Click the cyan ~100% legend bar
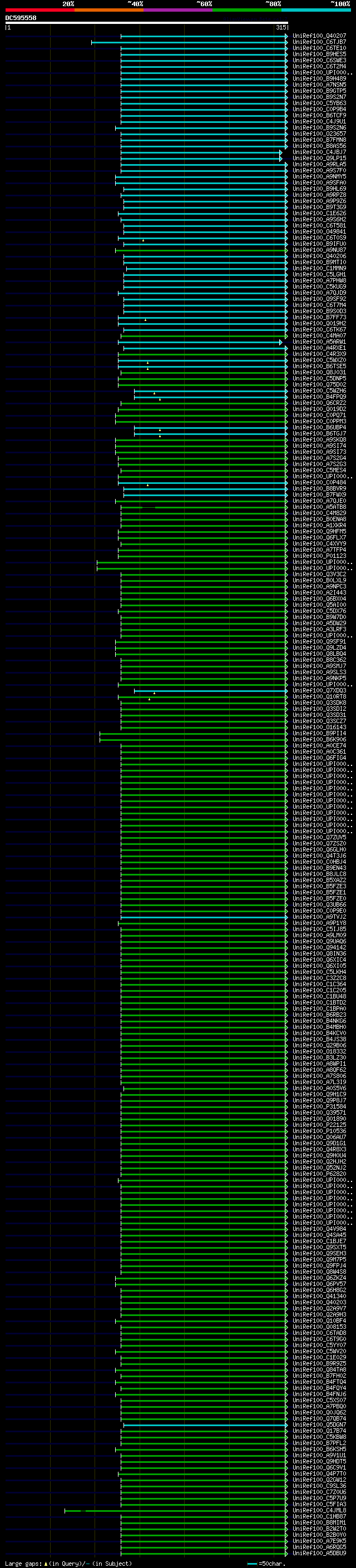The width and height of the screenshot is (356, 1568). point(316,10)
